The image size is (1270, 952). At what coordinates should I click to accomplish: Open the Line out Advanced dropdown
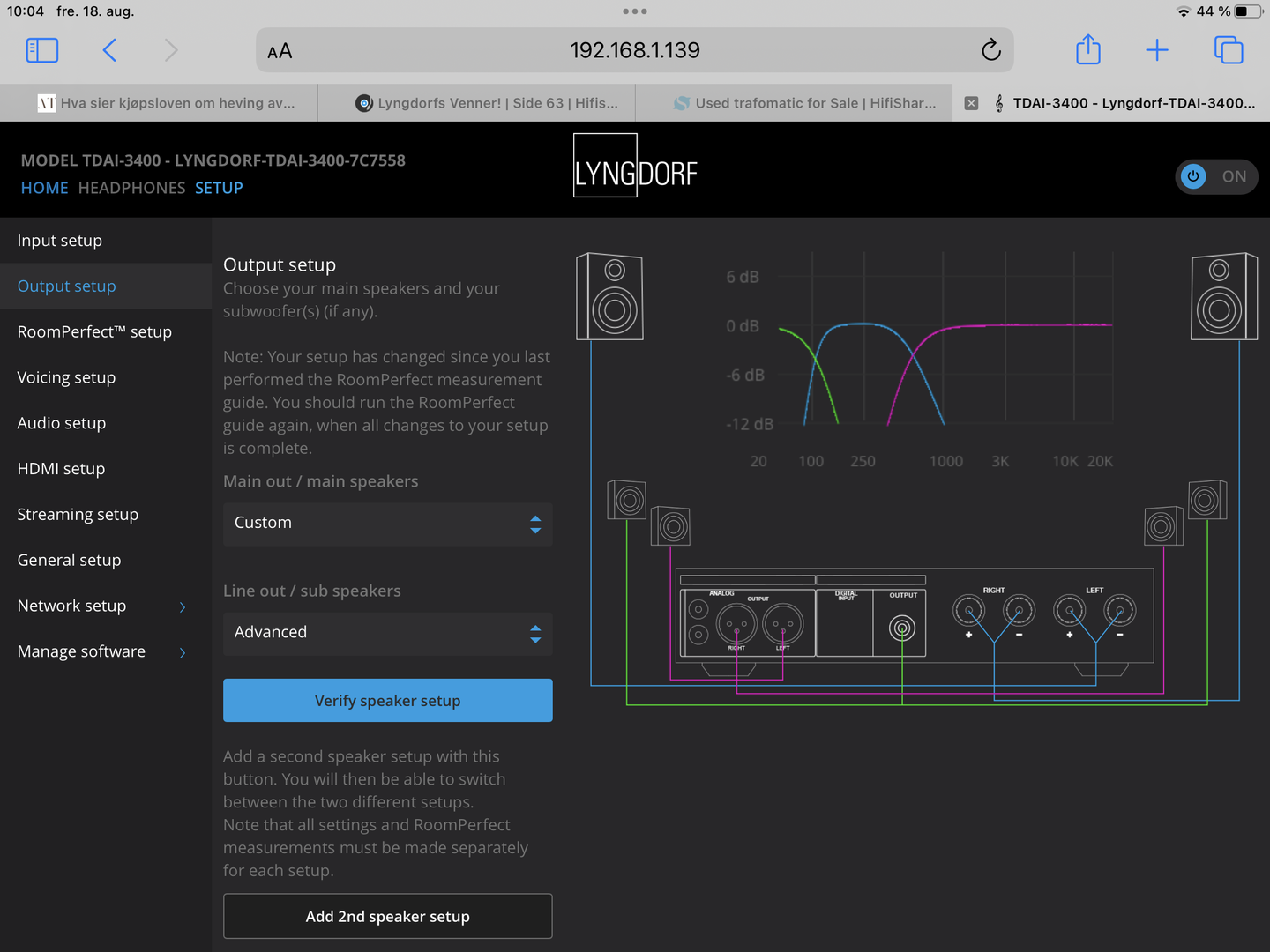click(388, 633)
